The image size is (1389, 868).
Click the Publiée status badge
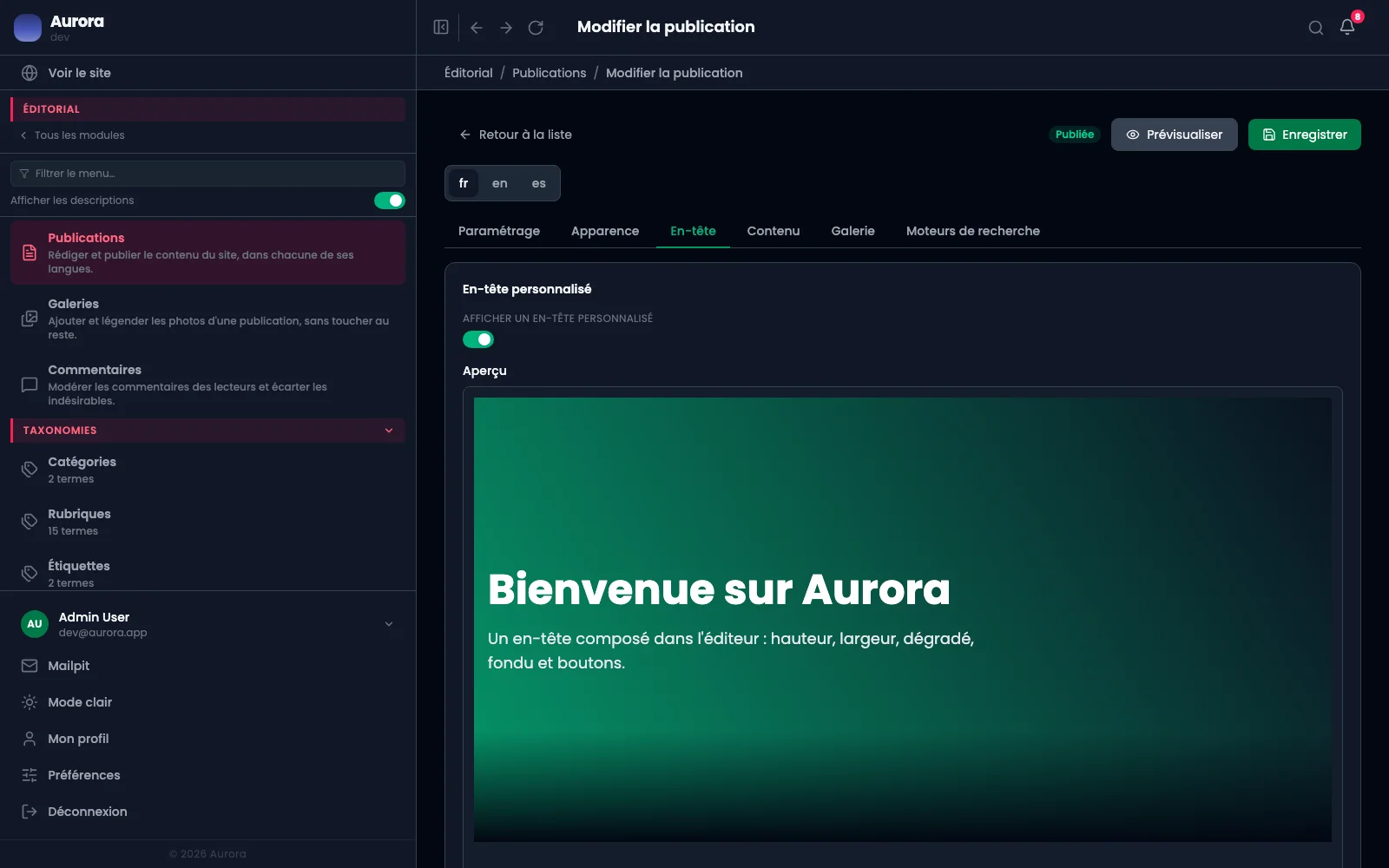1075,135
